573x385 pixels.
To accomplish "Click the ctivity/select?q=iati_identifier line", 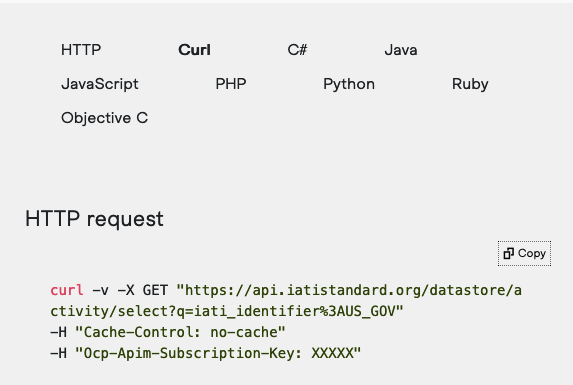I will click(227, 311).
